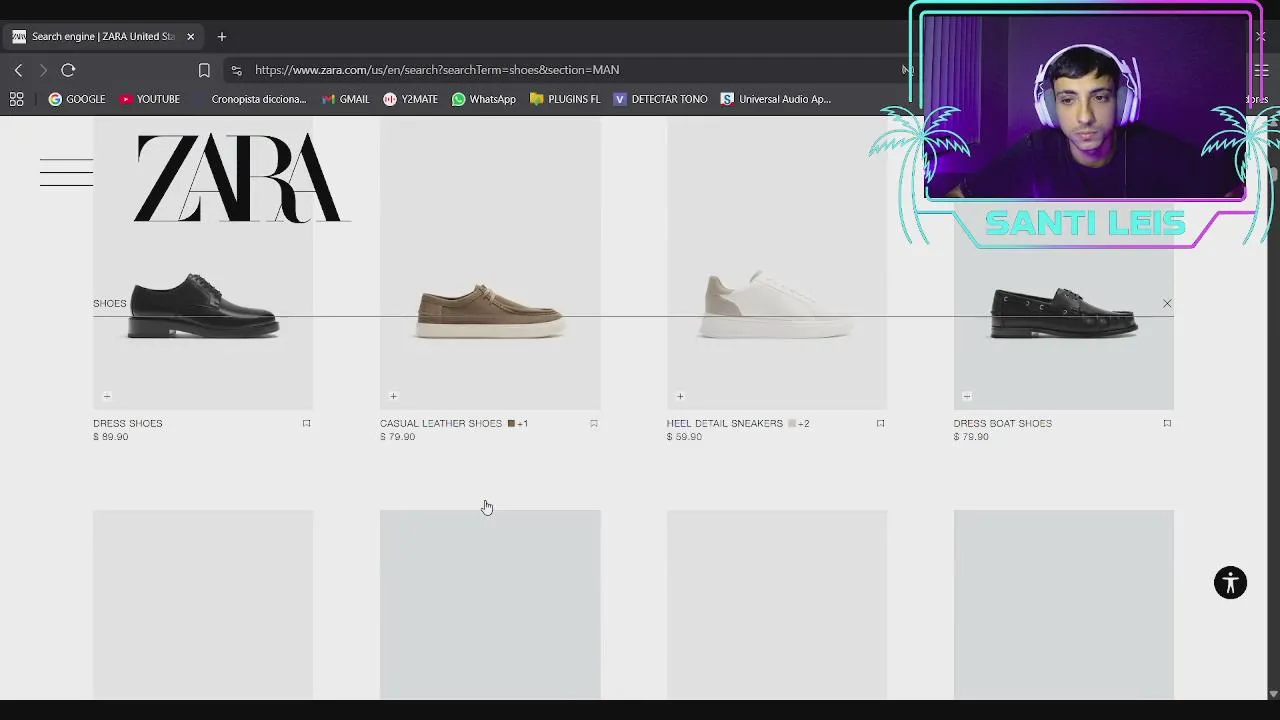
Task: Open the GOOGLE bookmark
Action: pos(77,99)
